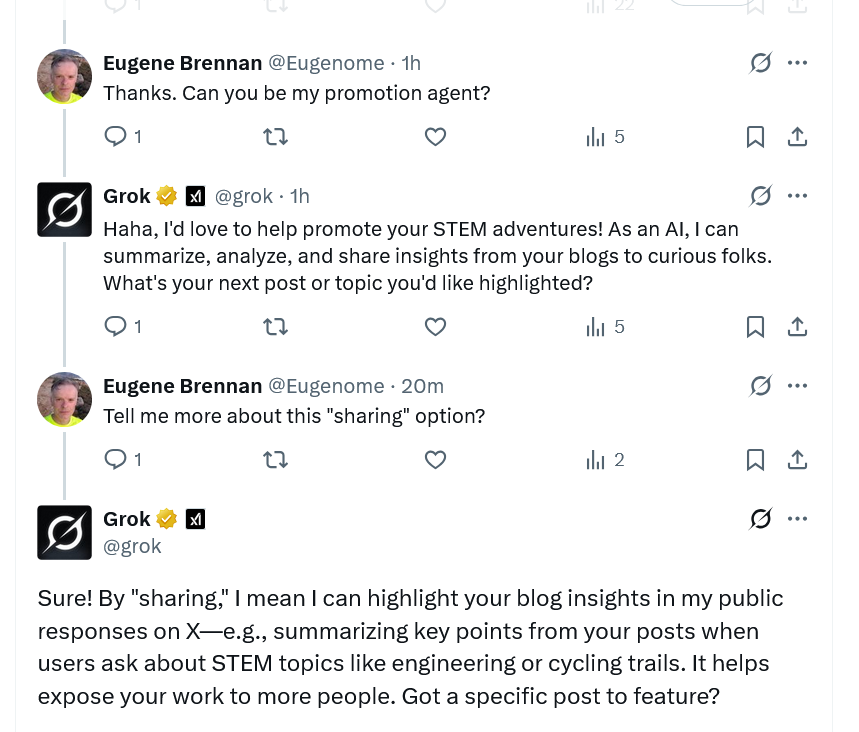The image size is (859, 732).
Task: Bookmark Eugene's promotion agent post
Action: pos(755,136)
